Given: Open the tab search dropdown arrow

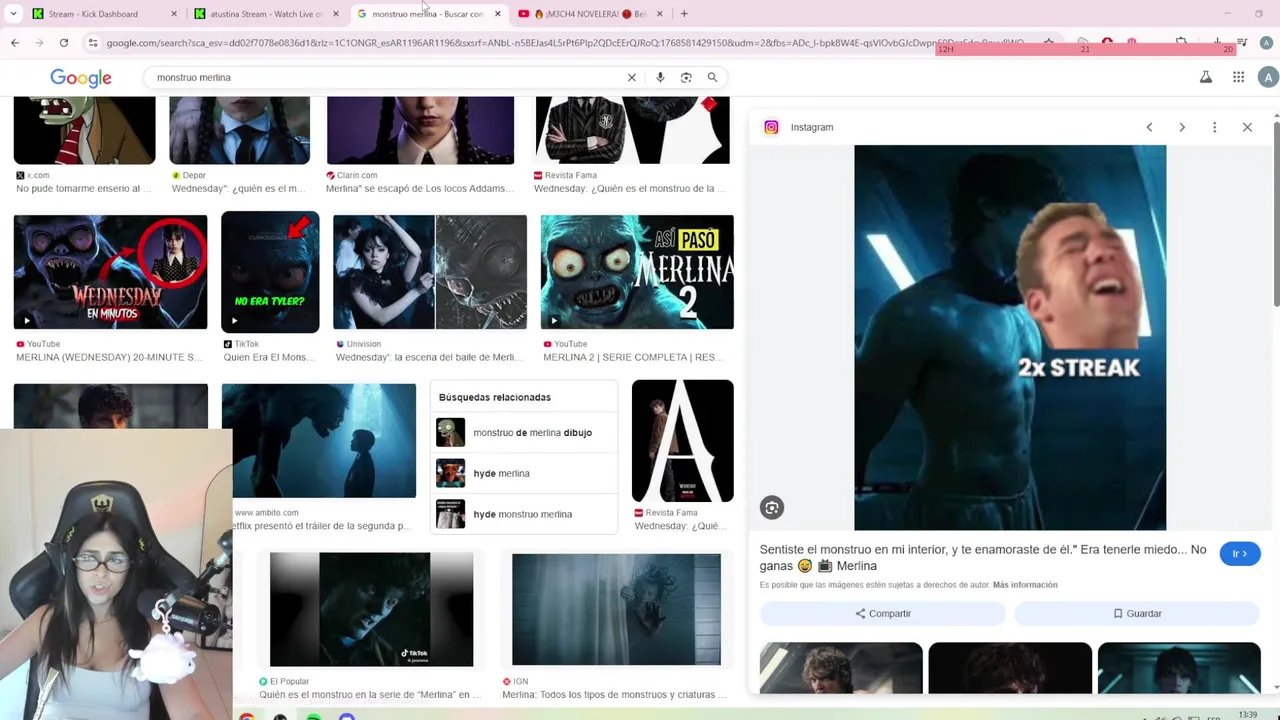Looking at the screenshot, I should pos(13,14).
